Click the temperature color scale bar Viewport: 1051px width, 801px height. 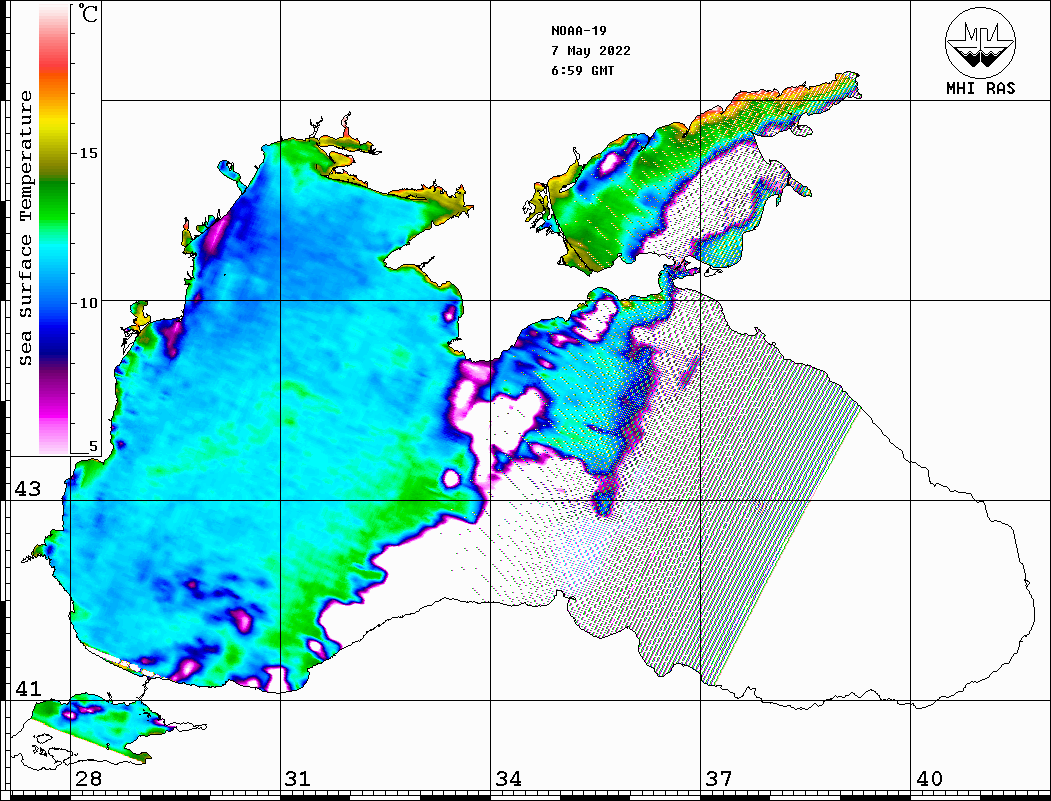click(x=54, y=229)
